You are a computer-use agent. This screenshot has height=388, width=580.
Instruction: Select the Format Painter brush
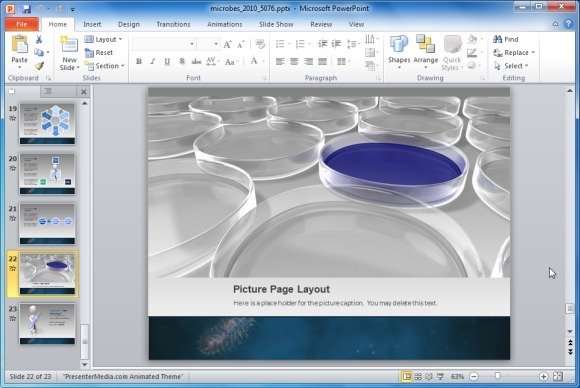(39, 66)
